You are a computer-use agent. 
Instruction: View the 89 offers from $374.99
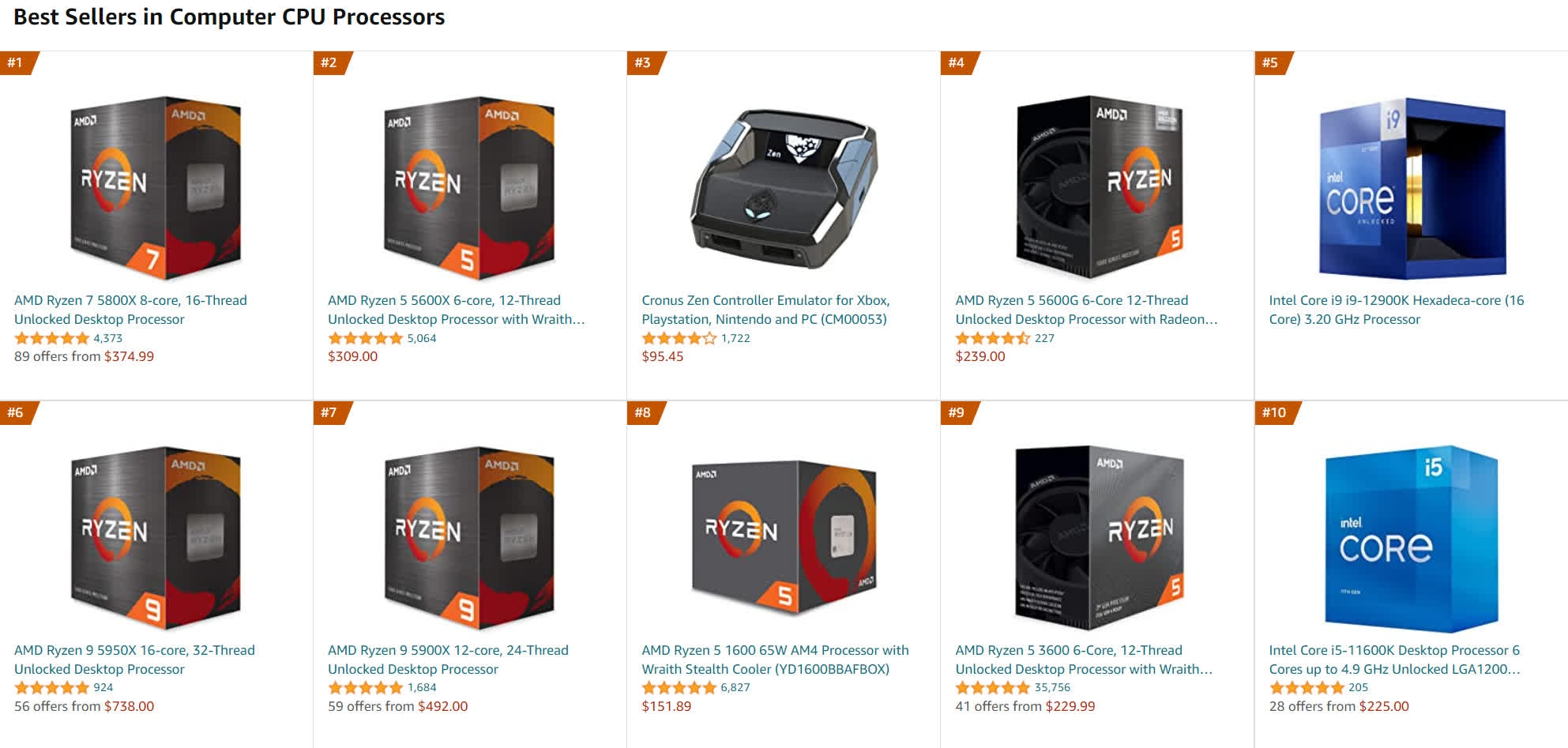[84, 356]
